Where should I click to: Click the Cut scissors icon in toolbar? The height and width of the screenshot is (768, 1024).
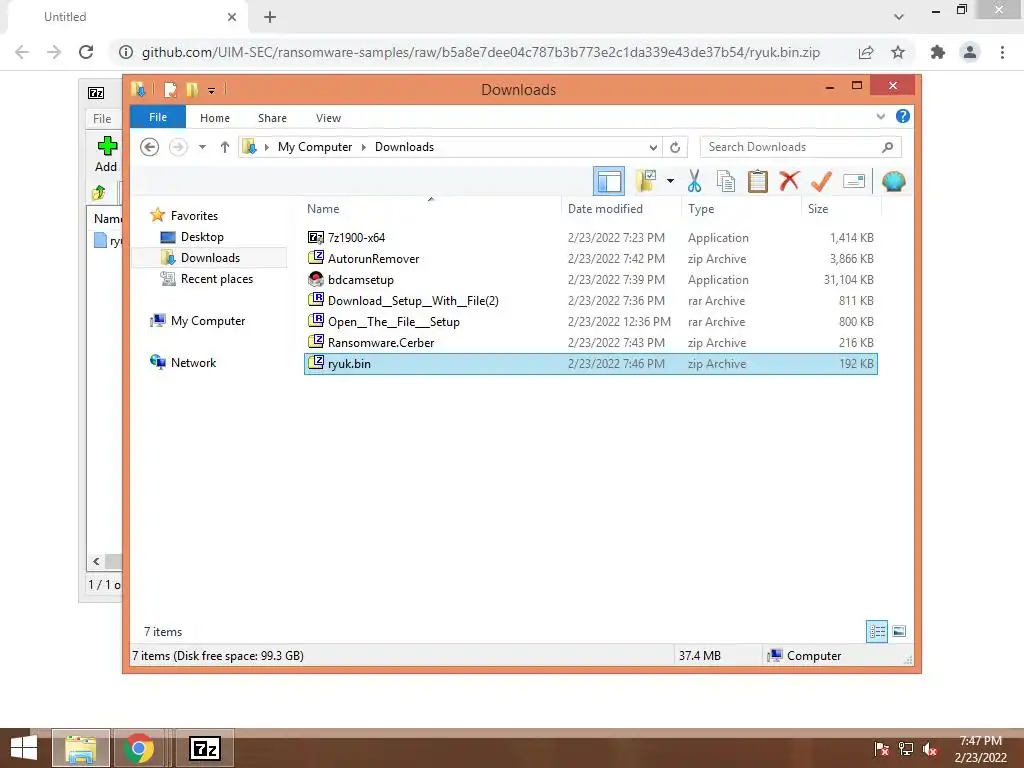tap(694, 181)
